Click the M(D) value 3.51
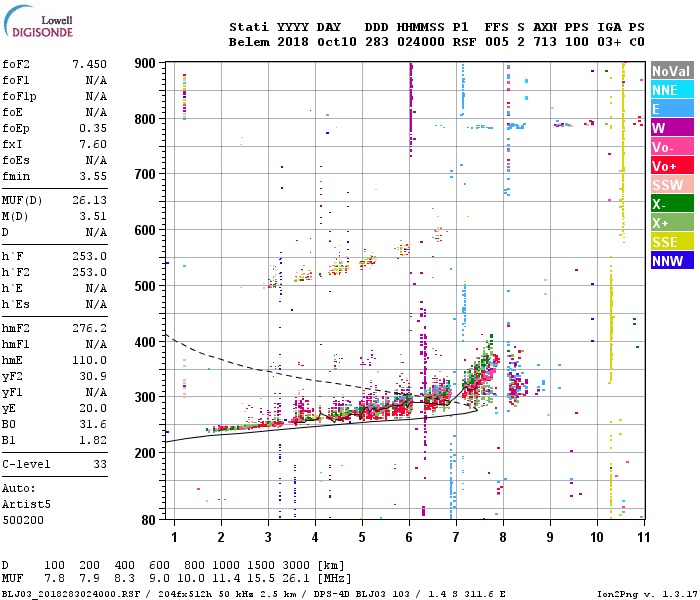This screenshot has width=700, height=600. [93, 216]
